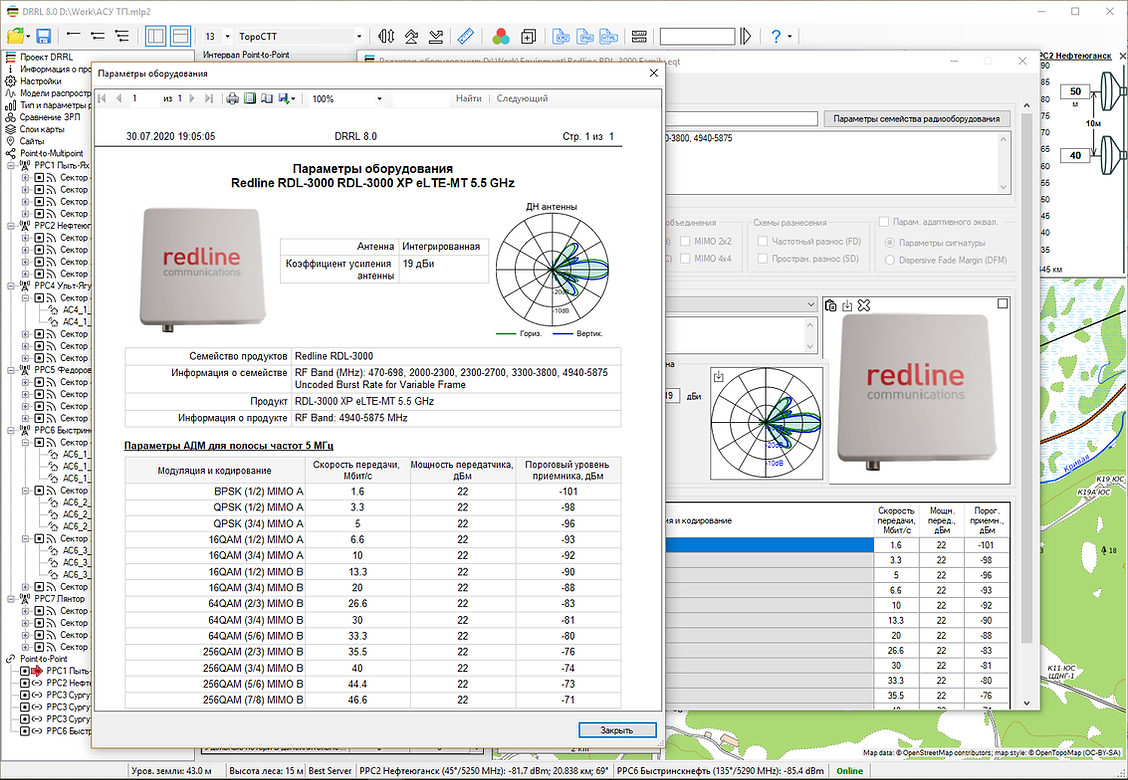Open page setup in the report toolbar
1128x780 pixels.
(267, 99)
